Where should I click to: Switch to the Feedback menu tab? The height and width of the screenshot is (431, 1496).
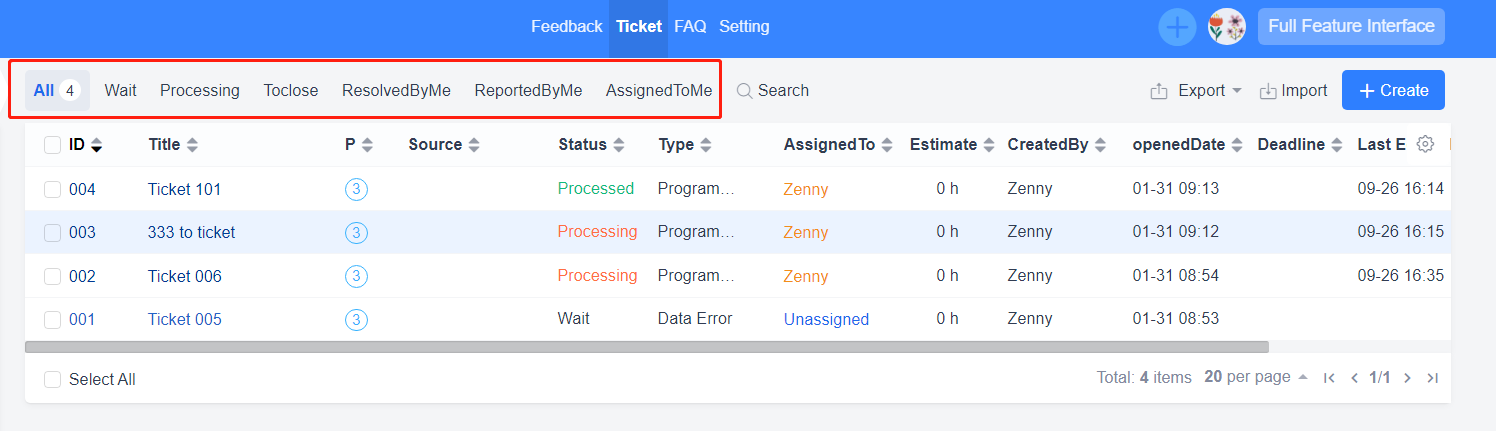(x=566, y=27)
